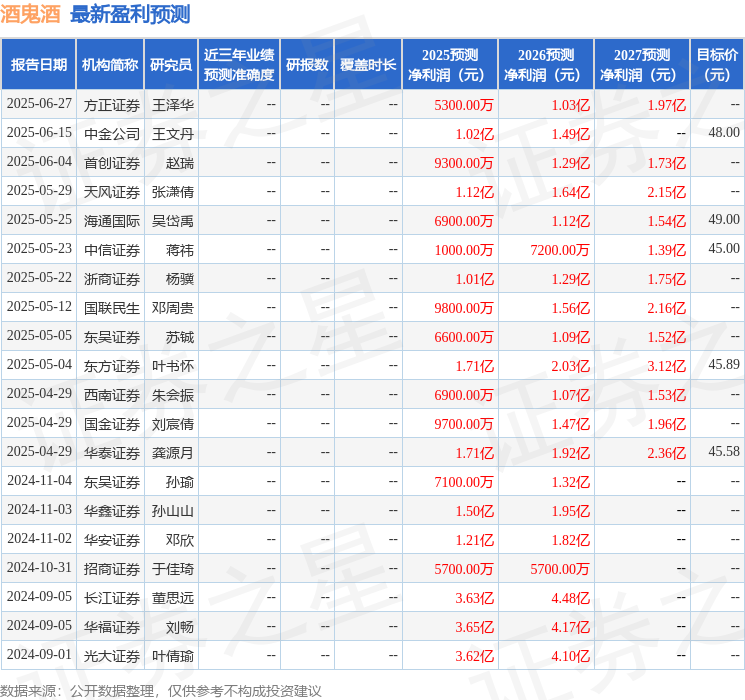Click the 2025预测净利润 column header
This screenshot has width=745, height=700.
coord(450,65)
